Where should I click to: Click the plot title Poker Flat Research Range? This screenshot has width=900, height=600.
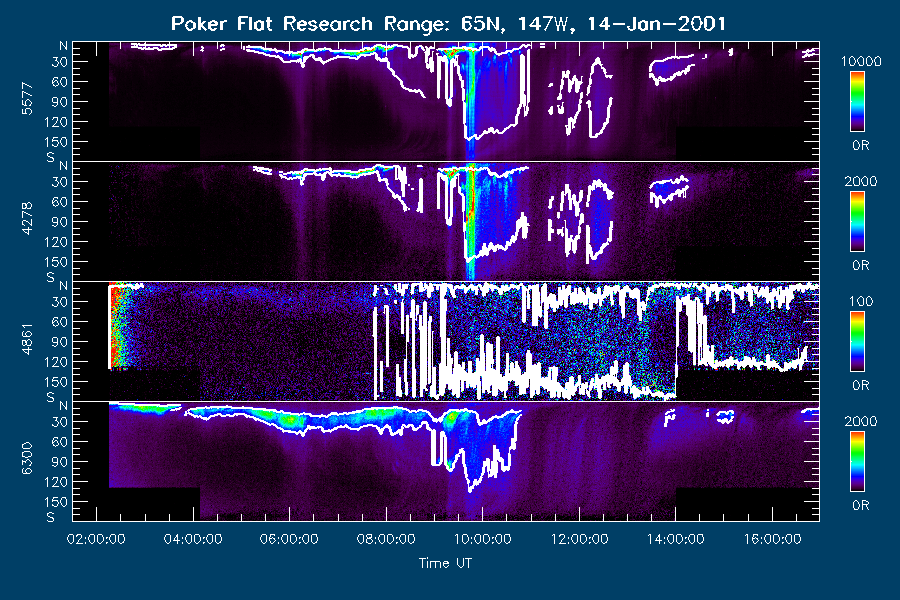click(448, 24)
